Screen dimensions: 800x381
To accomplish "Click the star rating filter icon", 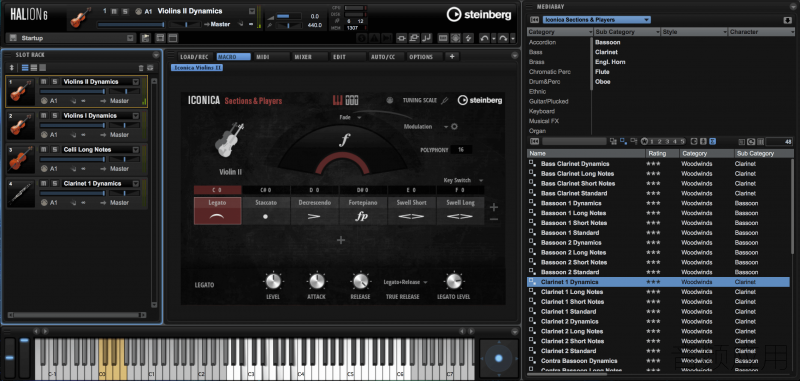I will 644,141.
